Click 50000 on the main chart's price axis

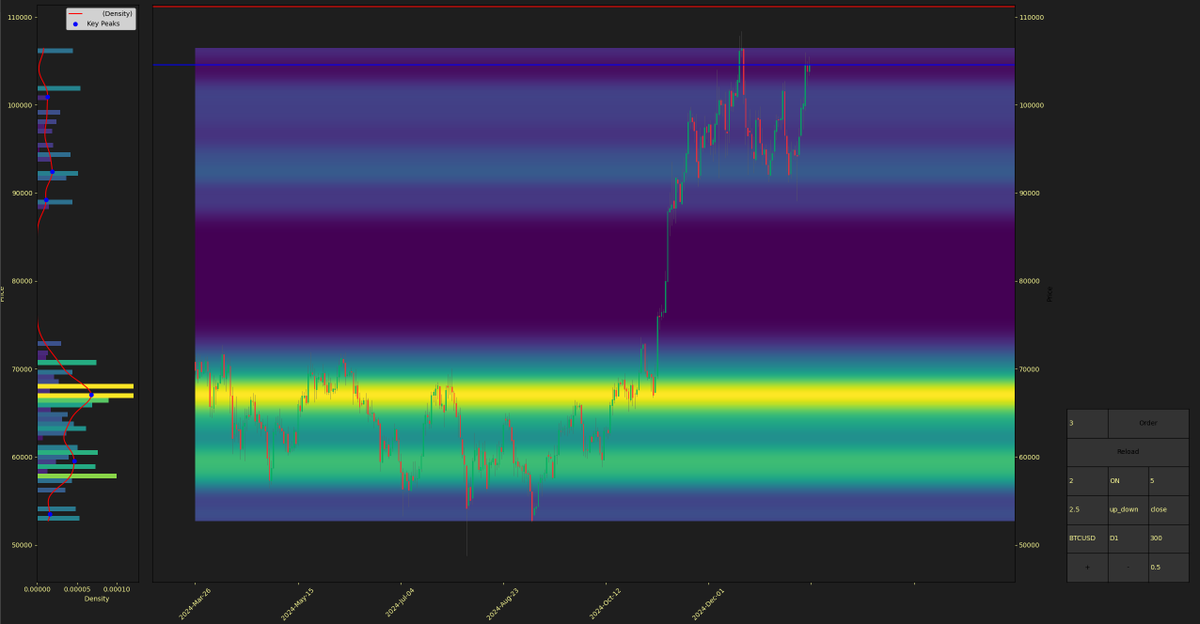[1031, 545]
